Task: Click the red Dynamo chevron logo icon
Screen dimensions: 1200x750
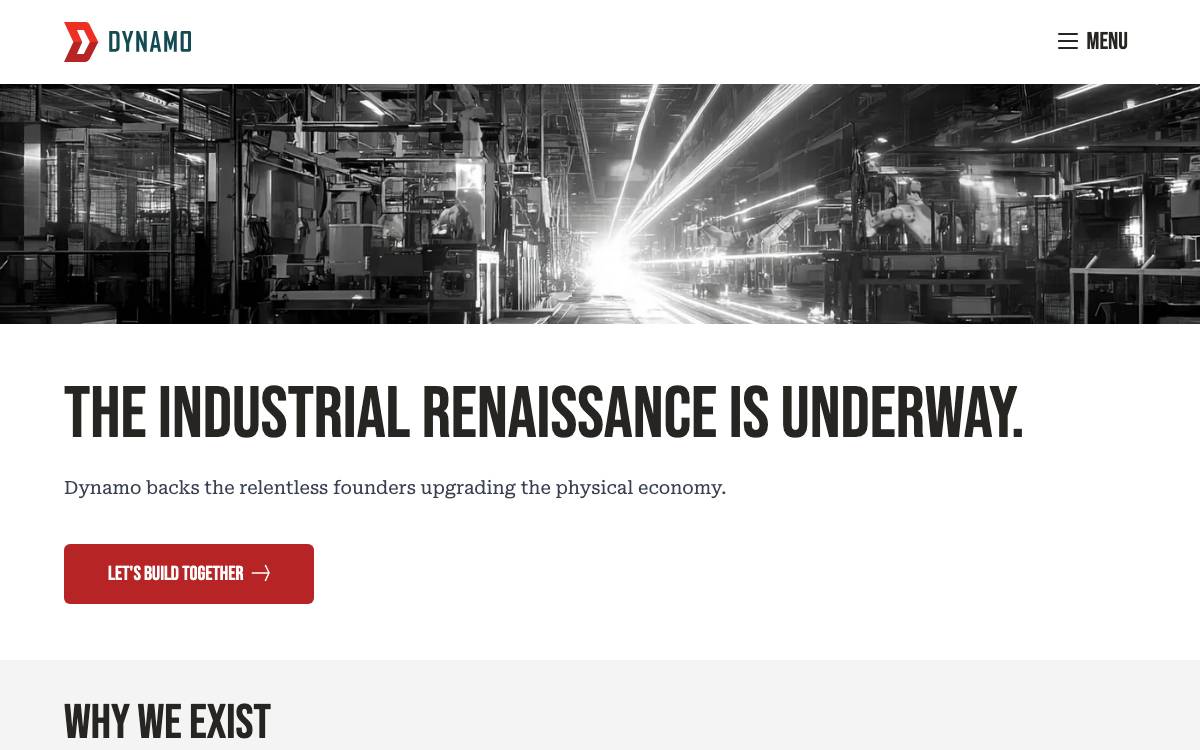Action: (81, 42)
